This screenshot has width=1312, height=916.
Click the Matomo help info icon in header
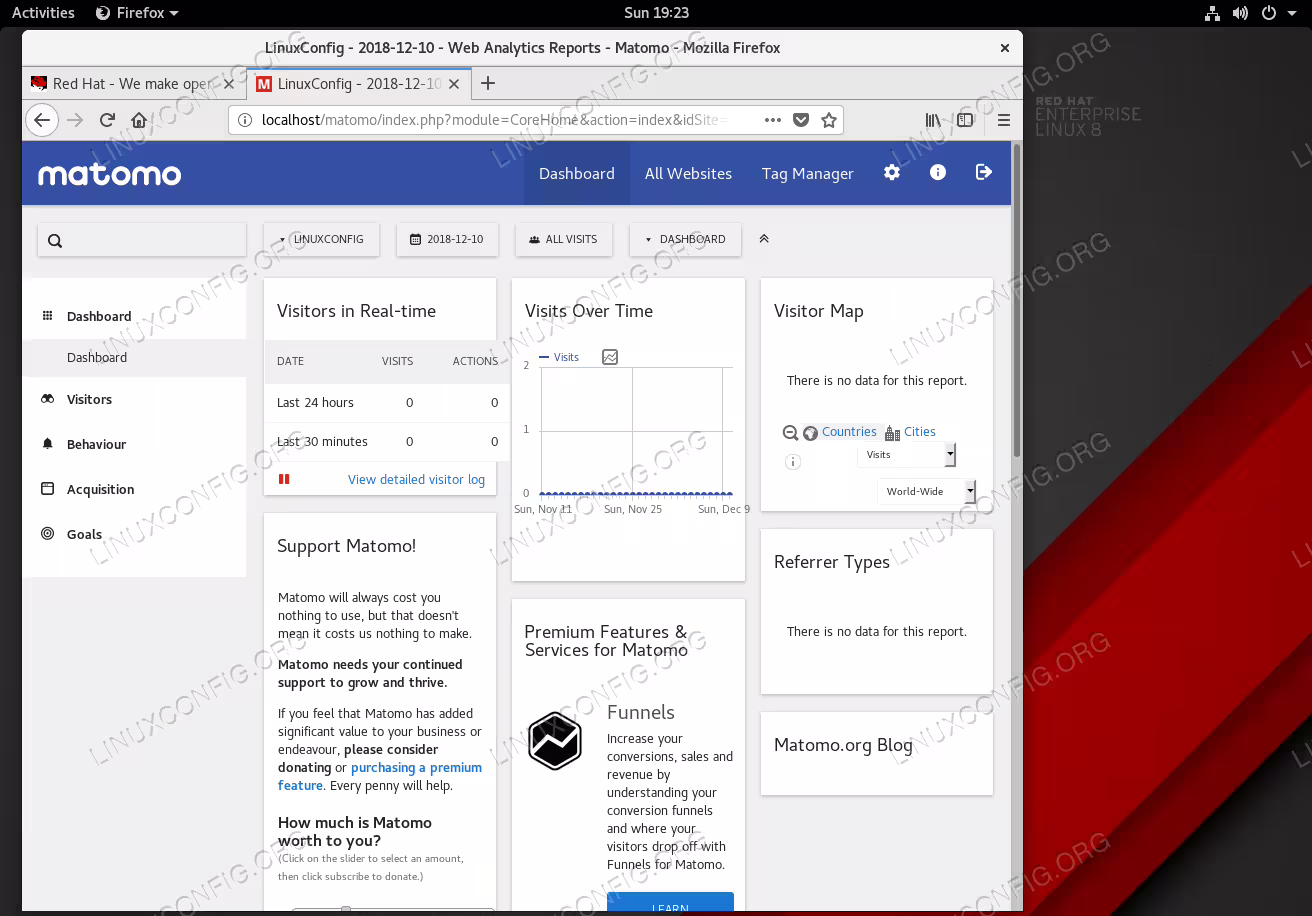(x=938, y=172)
